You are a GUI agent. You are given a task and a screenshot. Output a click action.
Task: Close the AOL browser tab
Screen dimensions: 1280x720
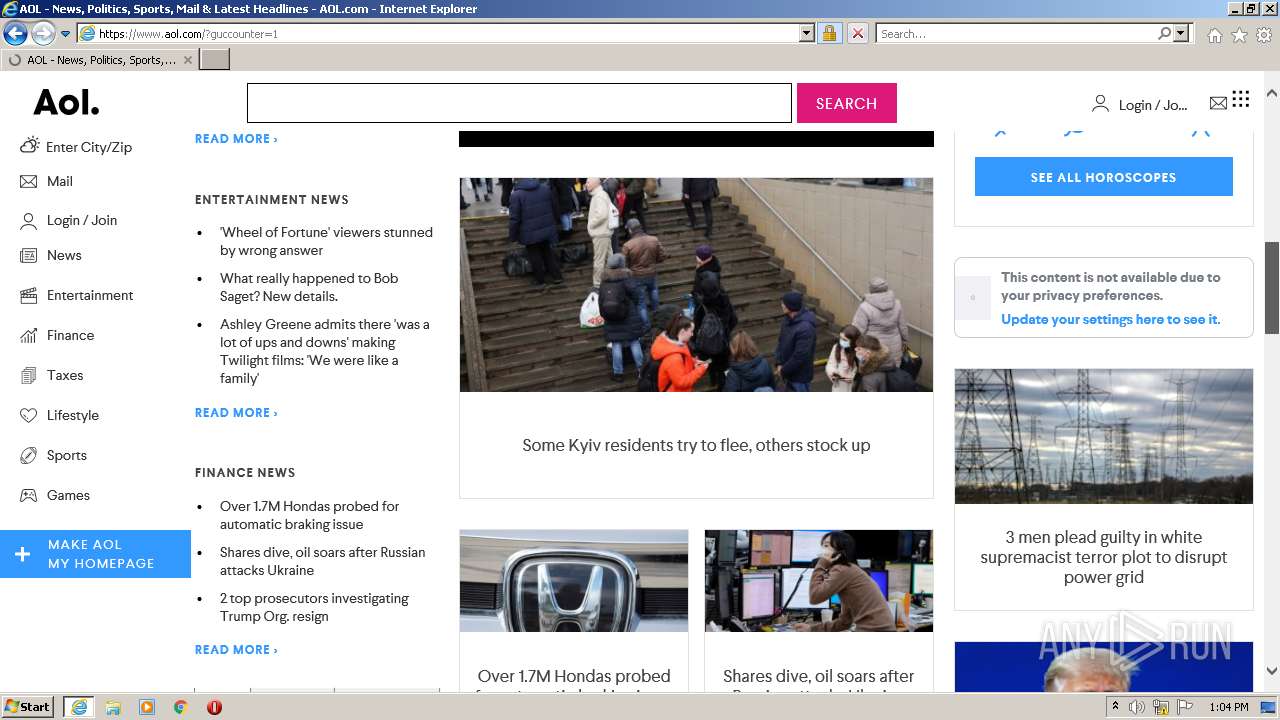187,60
